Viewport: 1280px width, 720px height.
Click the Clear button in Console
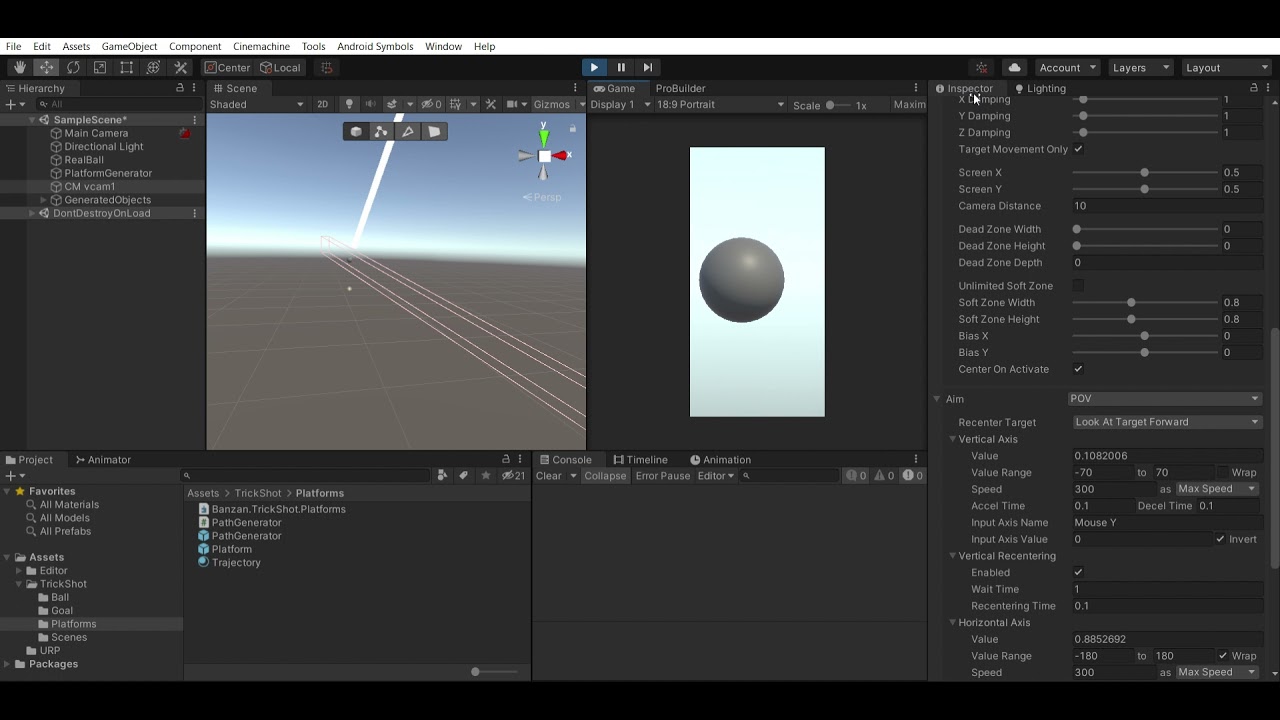click(550, 476)
